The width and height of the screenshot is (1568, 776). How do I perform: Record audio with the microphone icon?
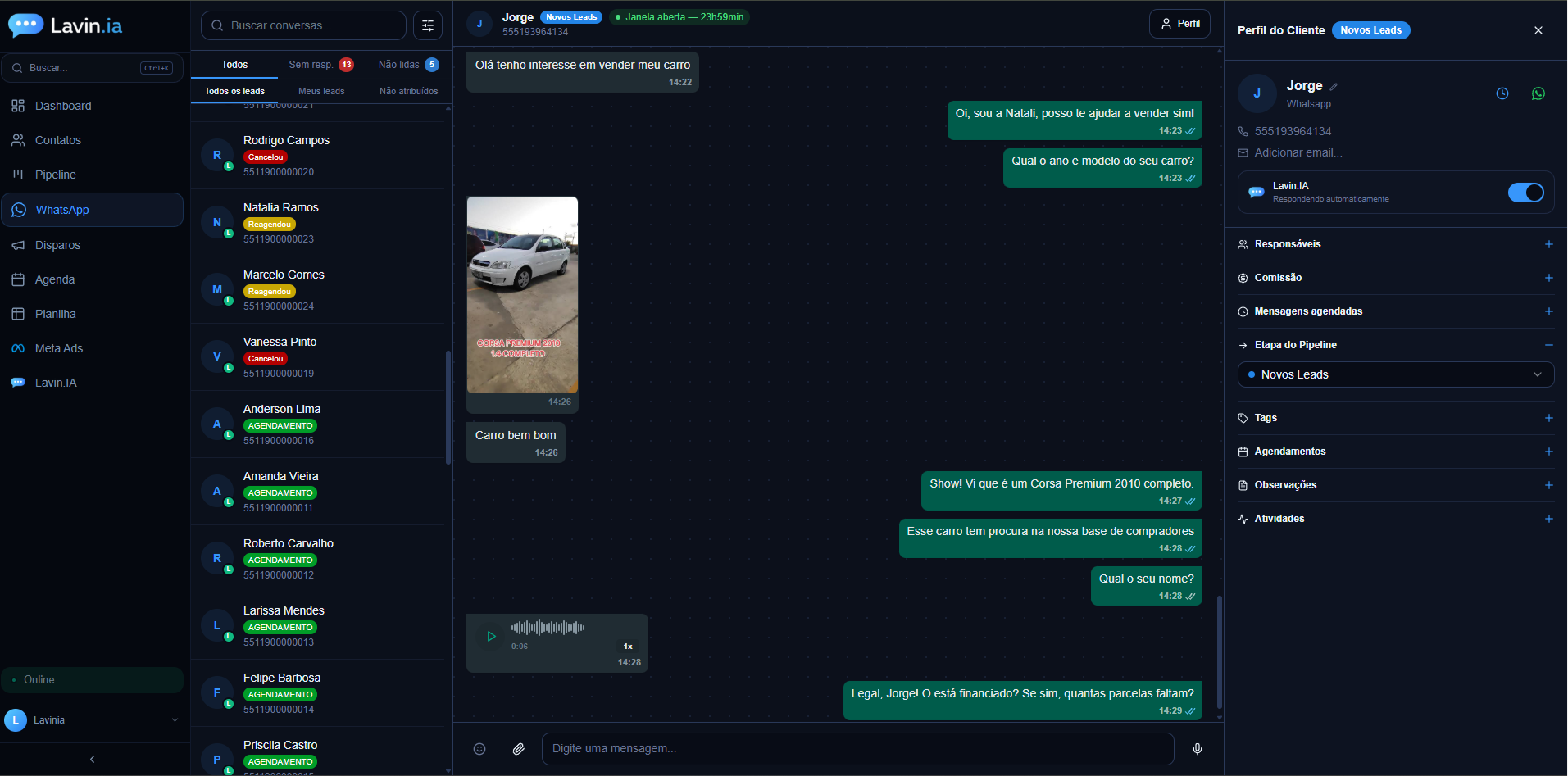pyautogui.click(x=1198, y=749)
